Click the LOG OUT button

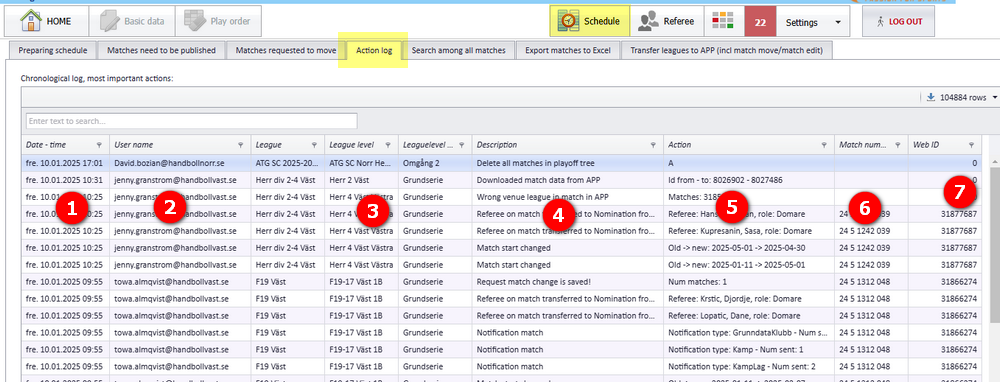pos(898,21)
